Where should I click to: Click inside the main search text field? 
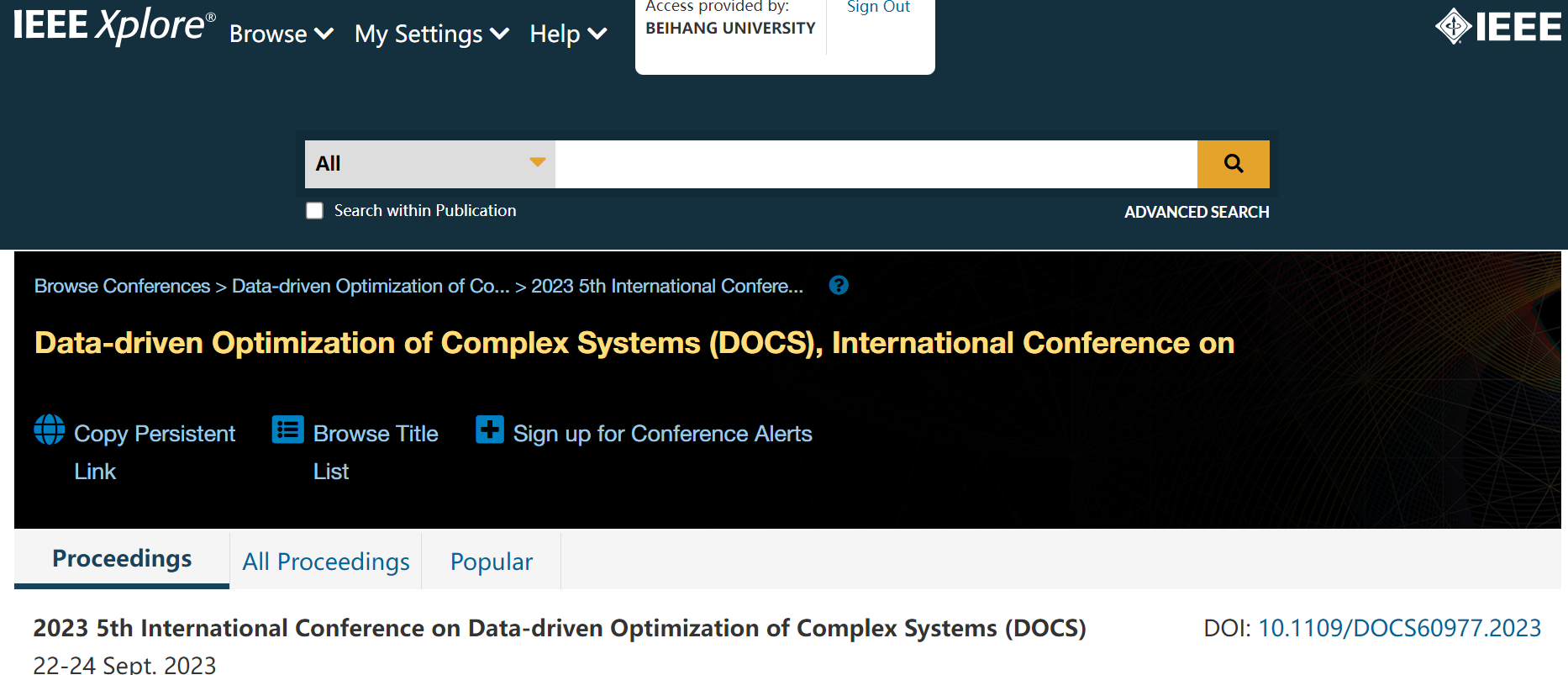[876, 164]
